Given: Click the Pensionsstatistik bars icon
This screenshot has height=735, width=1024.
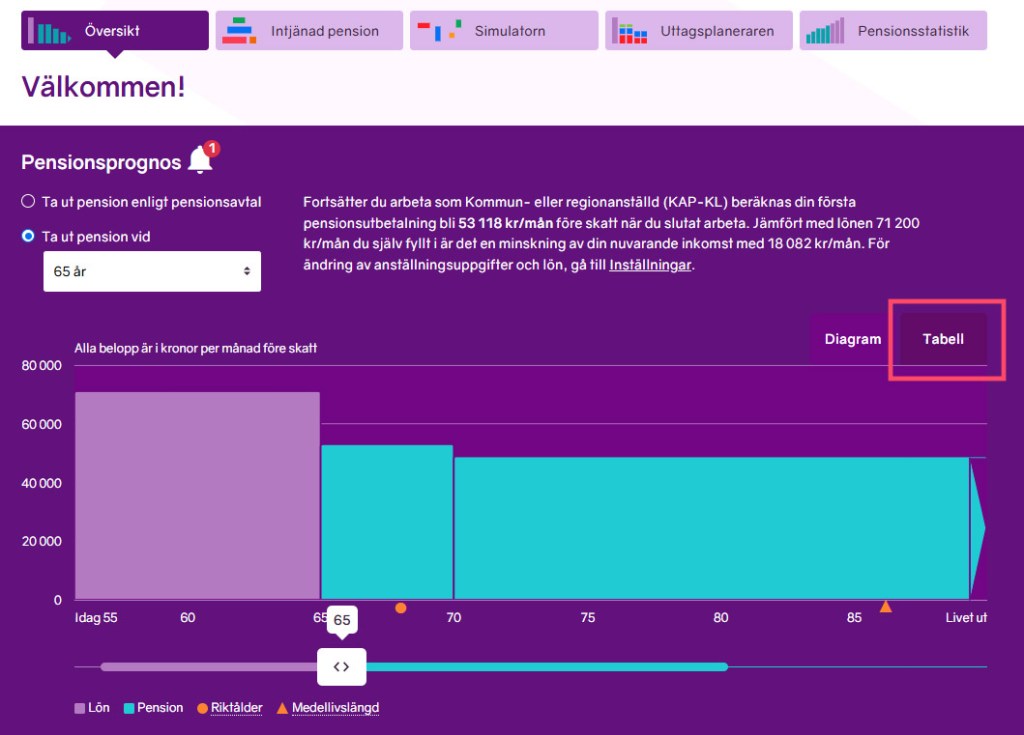Looking at the screenshot, I should coord(825,31).
